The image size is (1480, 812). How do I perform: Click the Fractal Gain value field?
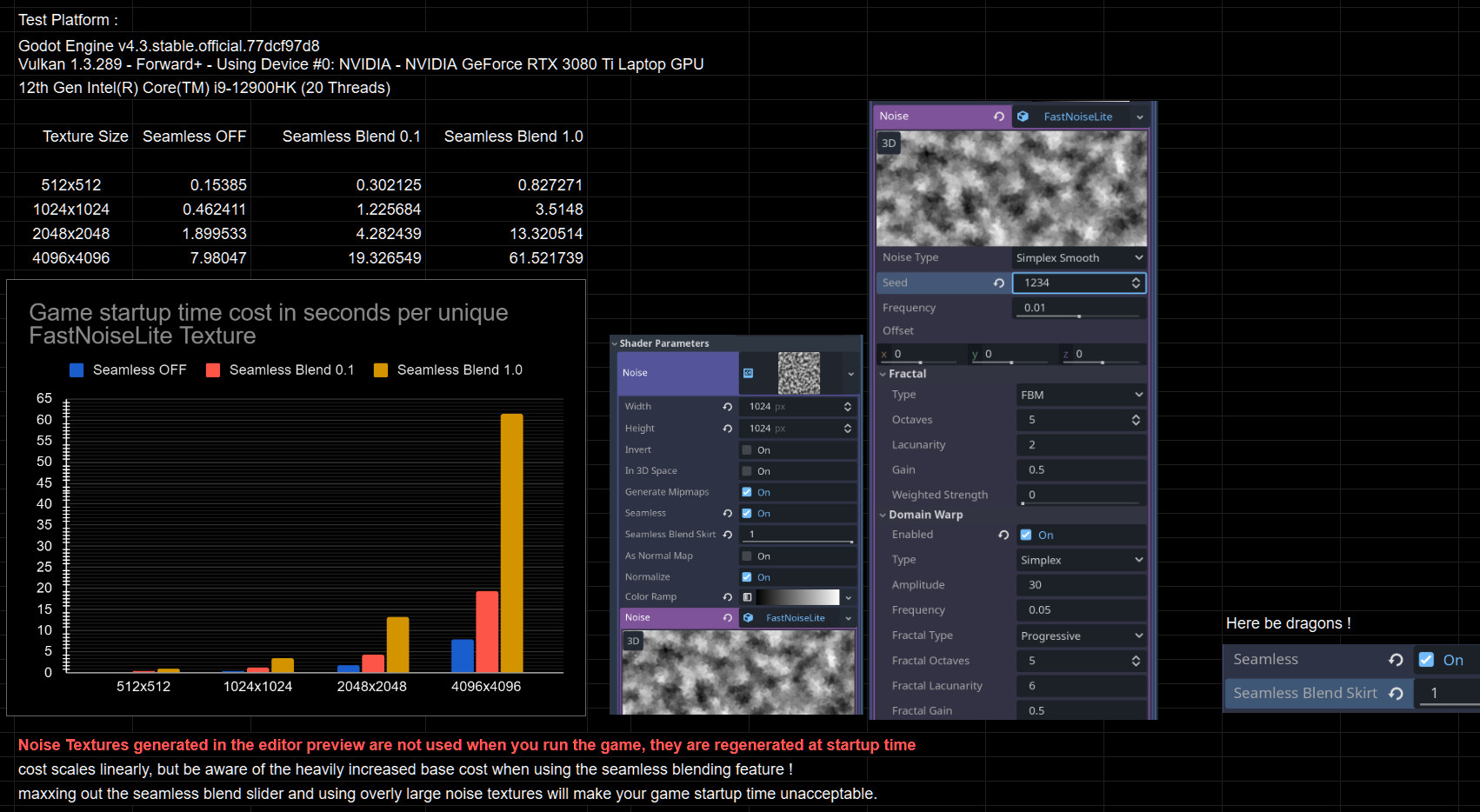1081,710
